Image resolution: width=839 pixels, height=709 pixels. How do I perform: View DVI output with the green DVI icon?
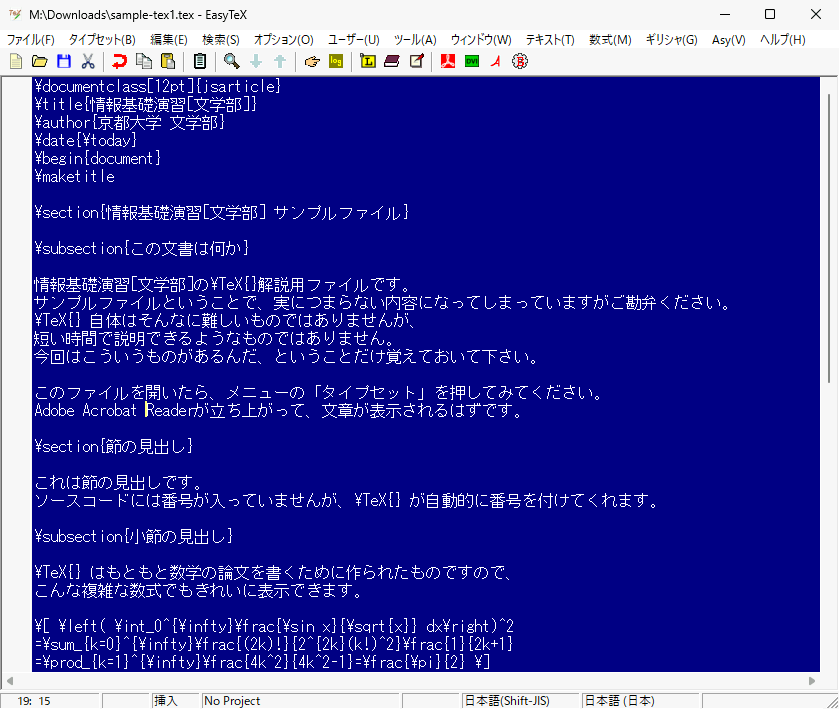[x=472, y=62]
